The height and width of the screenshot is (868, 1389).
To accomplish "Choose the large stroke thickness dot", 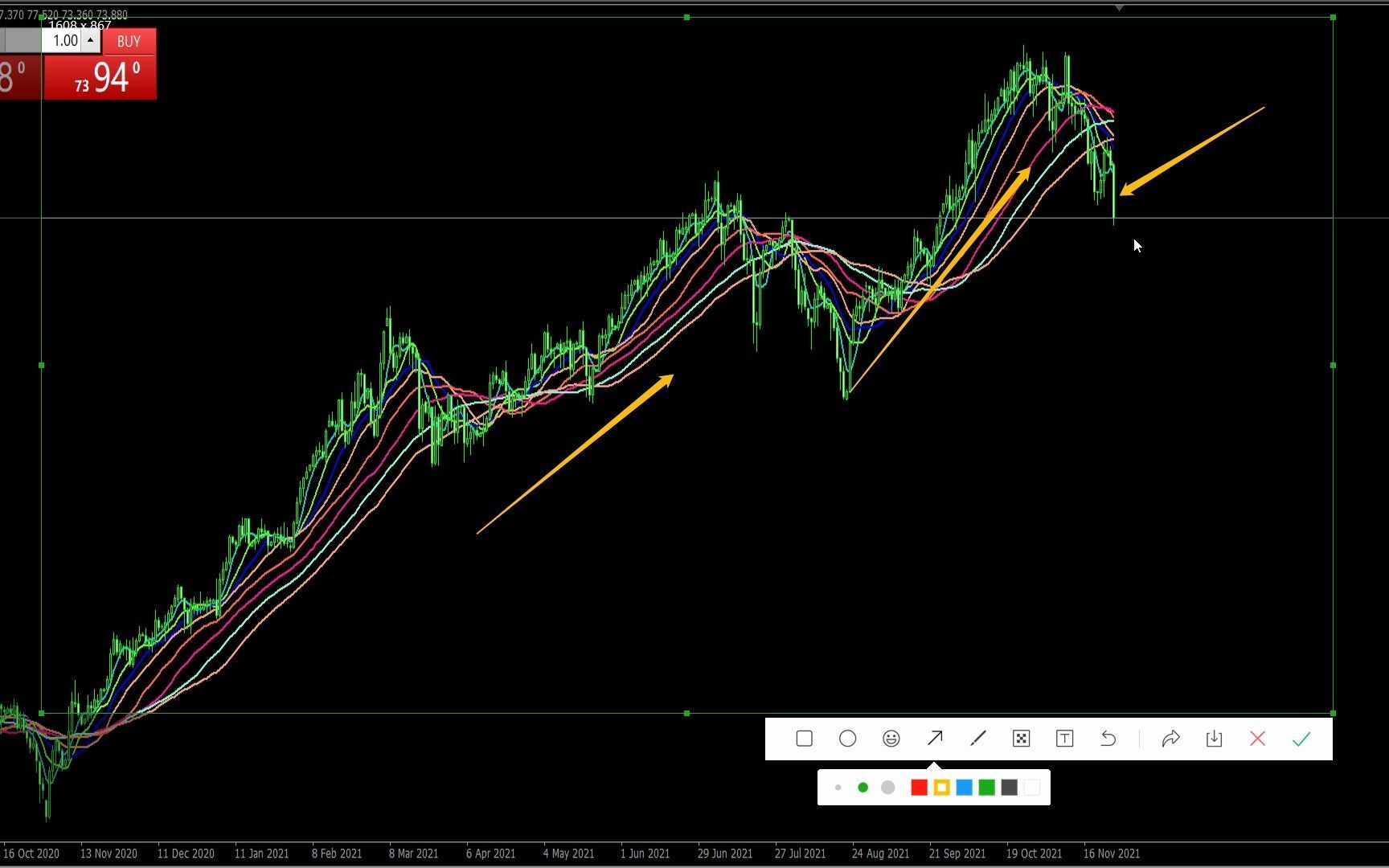I will tap(887, 788).
